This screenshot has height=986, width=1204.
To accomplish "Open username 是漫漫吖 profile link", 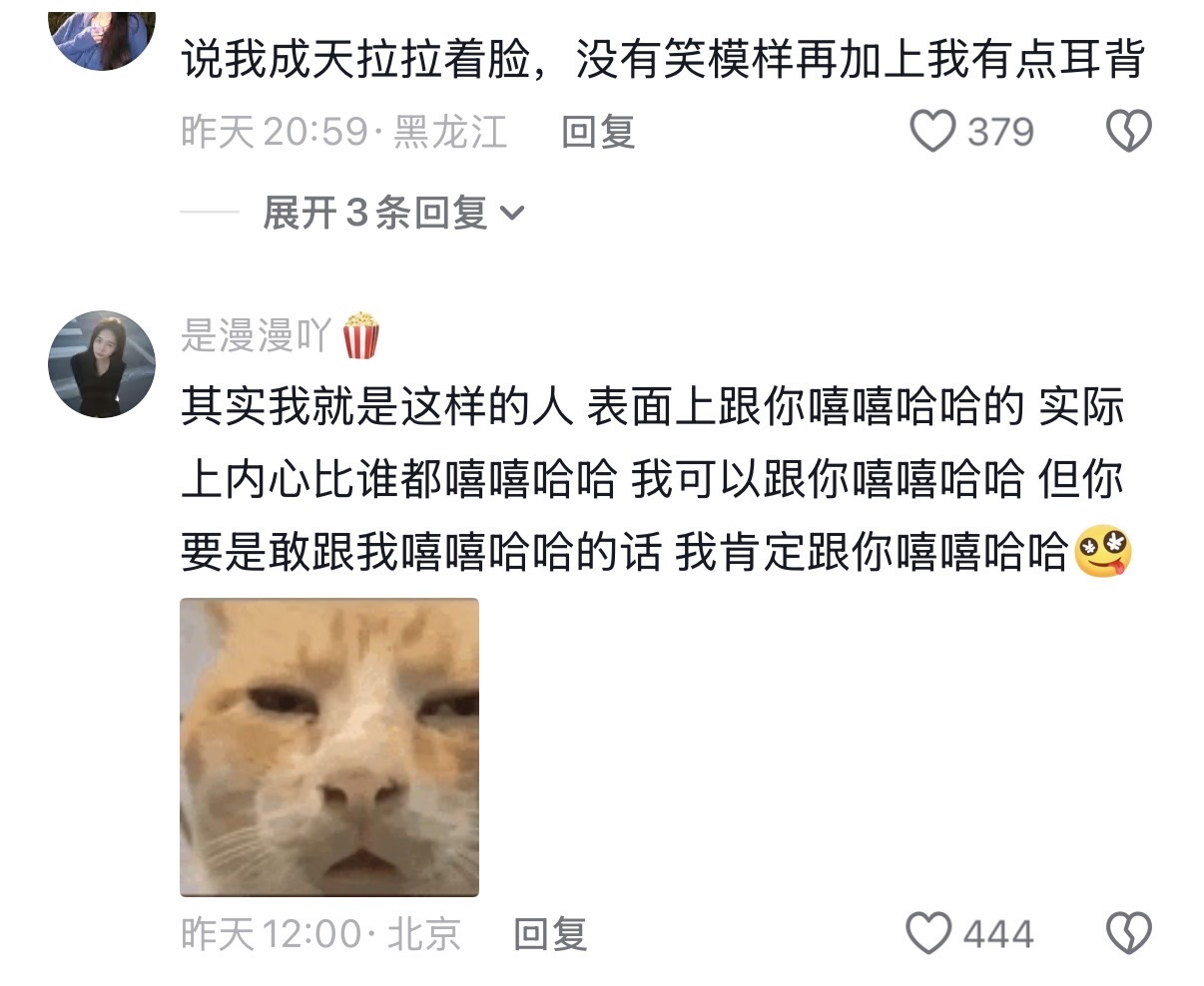I will [256, 335].
